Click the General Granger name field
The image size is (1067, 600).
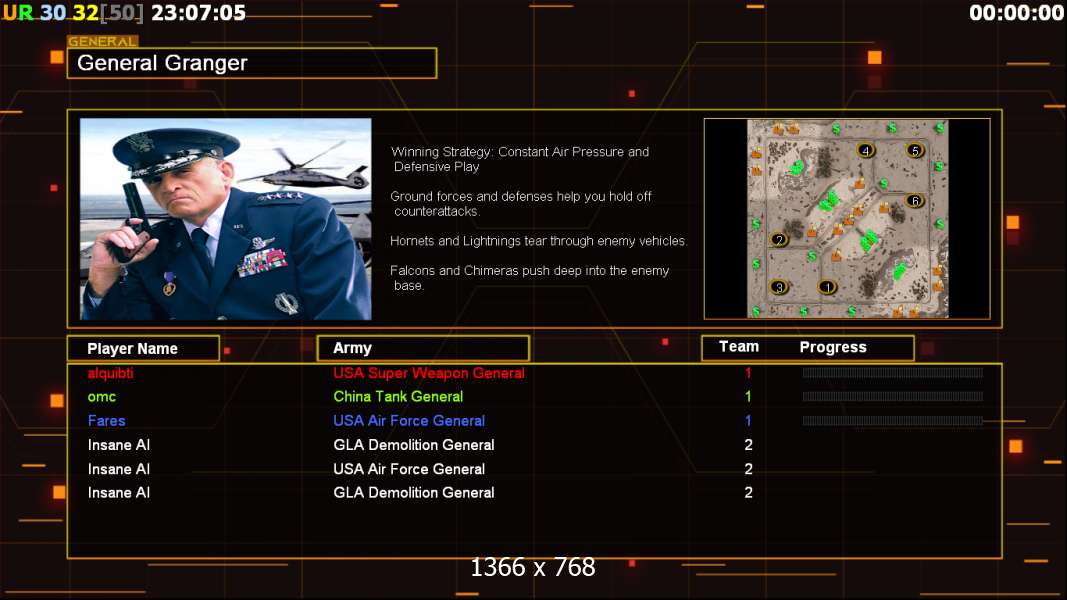click(x=252, y=63)
